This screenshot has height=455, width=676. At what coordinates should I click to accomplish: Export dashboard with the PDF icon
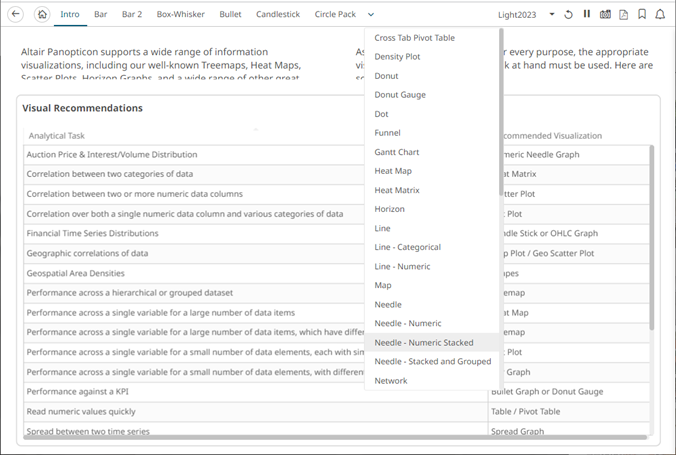623,15
